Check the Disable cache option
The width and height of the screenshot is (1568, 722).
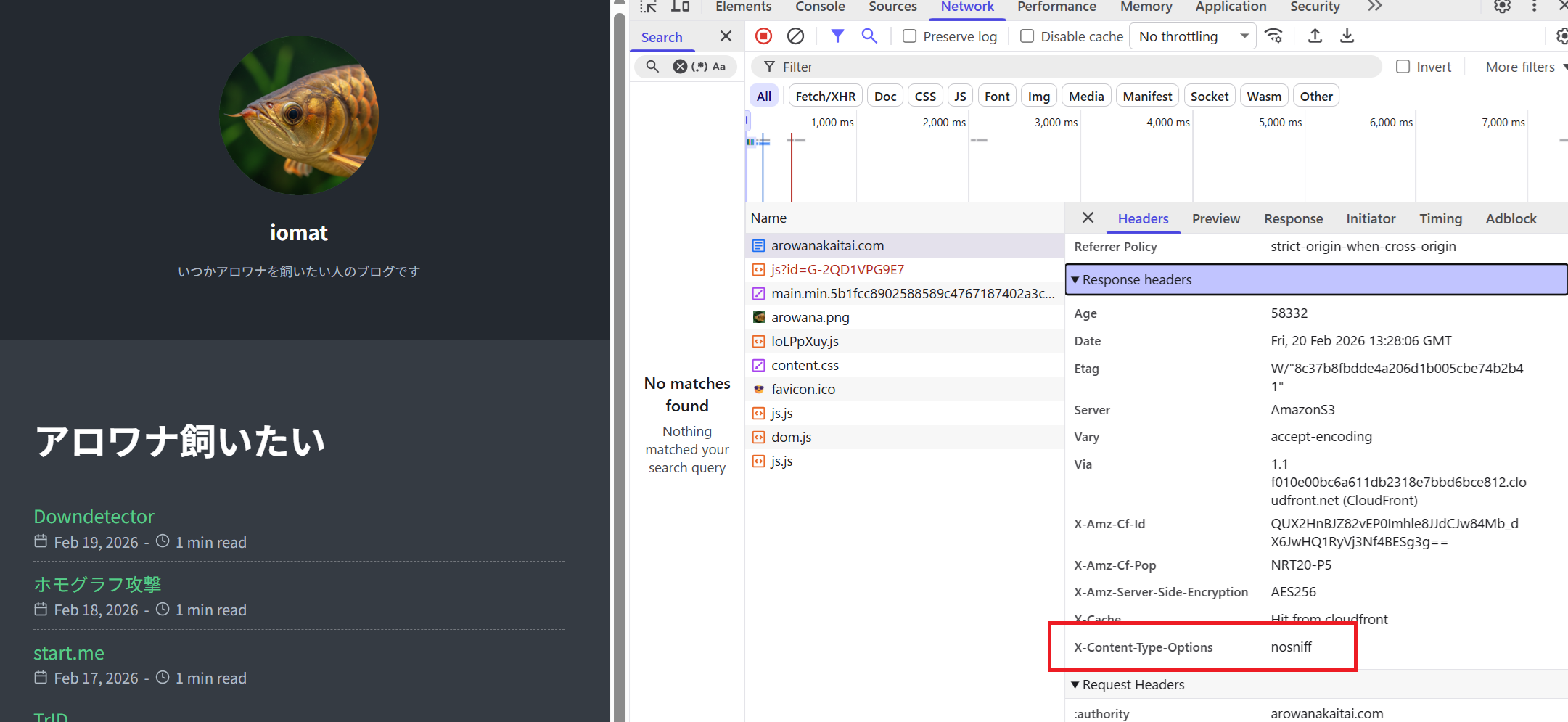coord(1027,36)
